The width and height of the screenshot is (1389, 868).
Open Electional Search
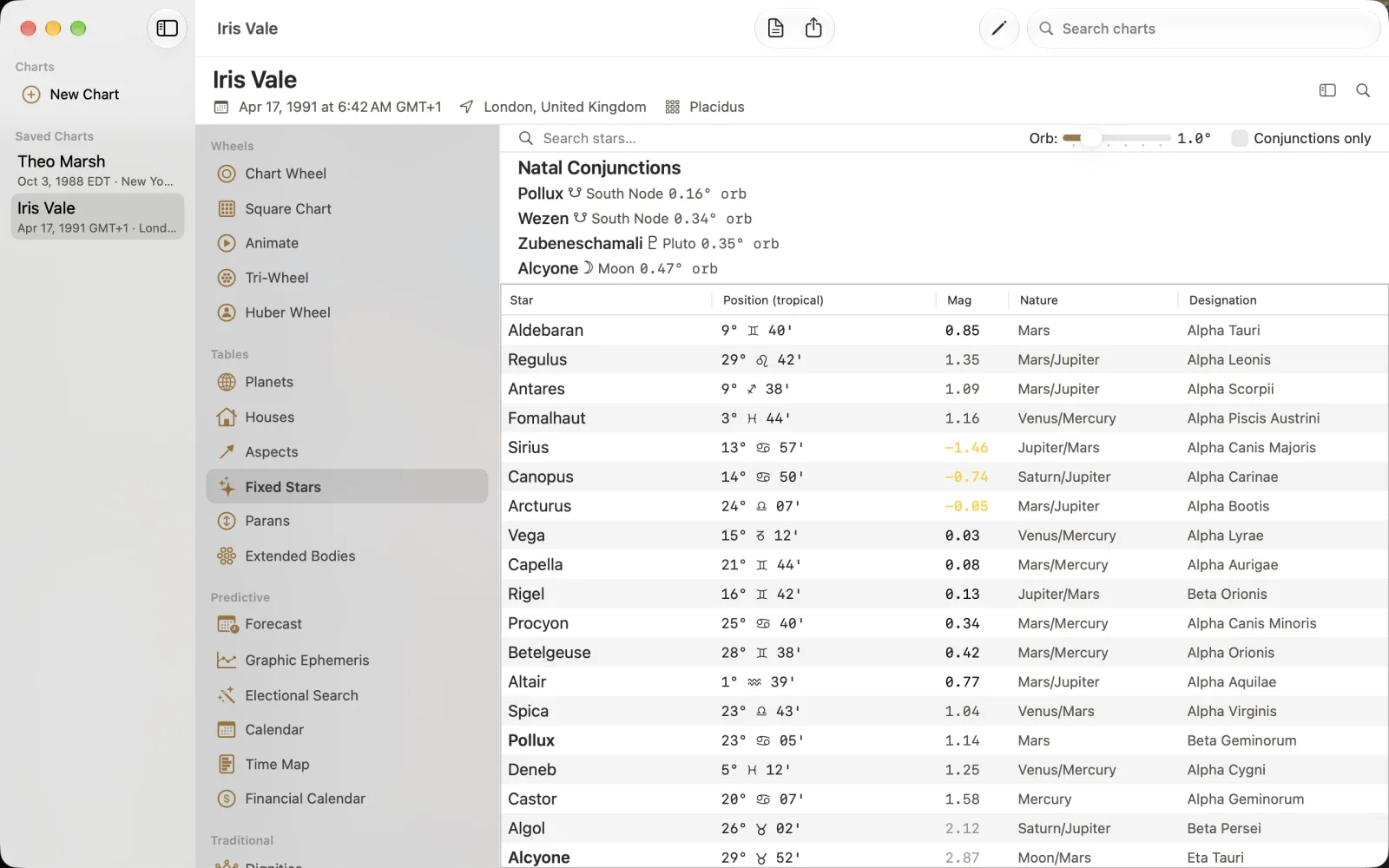[x=347, y=695]
